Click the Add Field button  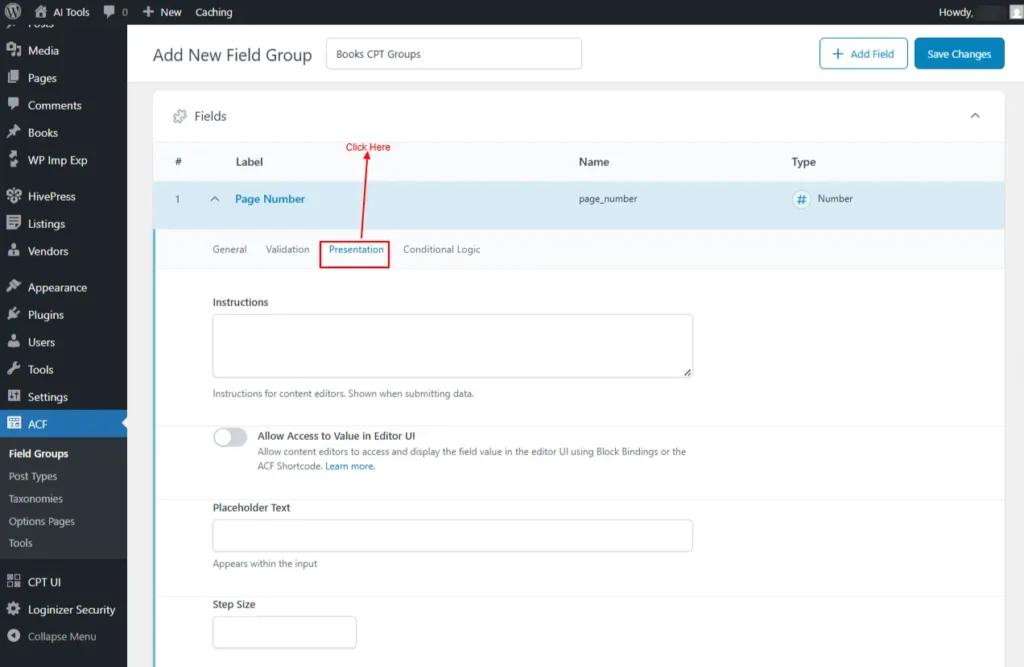point(863,54)
